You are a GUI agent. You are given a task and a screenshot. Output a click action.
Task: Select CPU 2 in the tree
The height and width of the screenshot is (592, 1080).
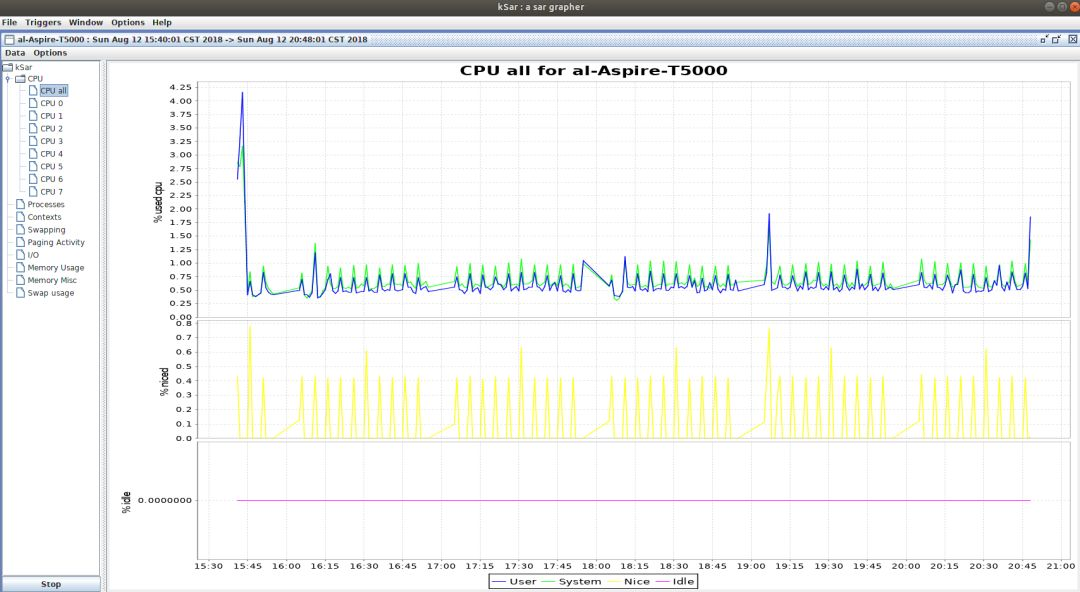(x=52, y=128)
